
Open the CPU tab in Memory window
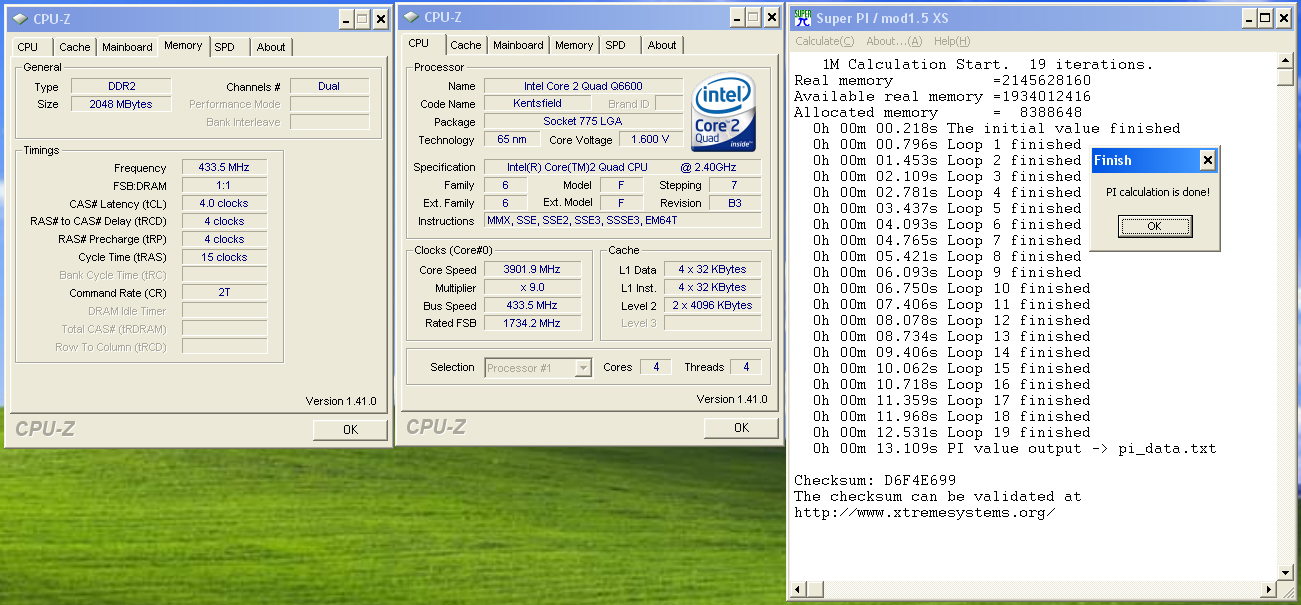pyautogui.click(x=28, y=47)
